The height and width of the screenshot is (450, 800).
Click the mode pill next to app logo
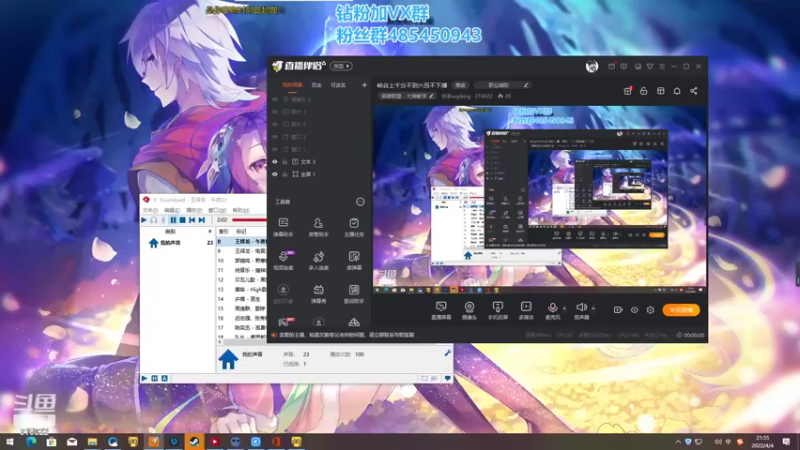click(x=341, y=66)
